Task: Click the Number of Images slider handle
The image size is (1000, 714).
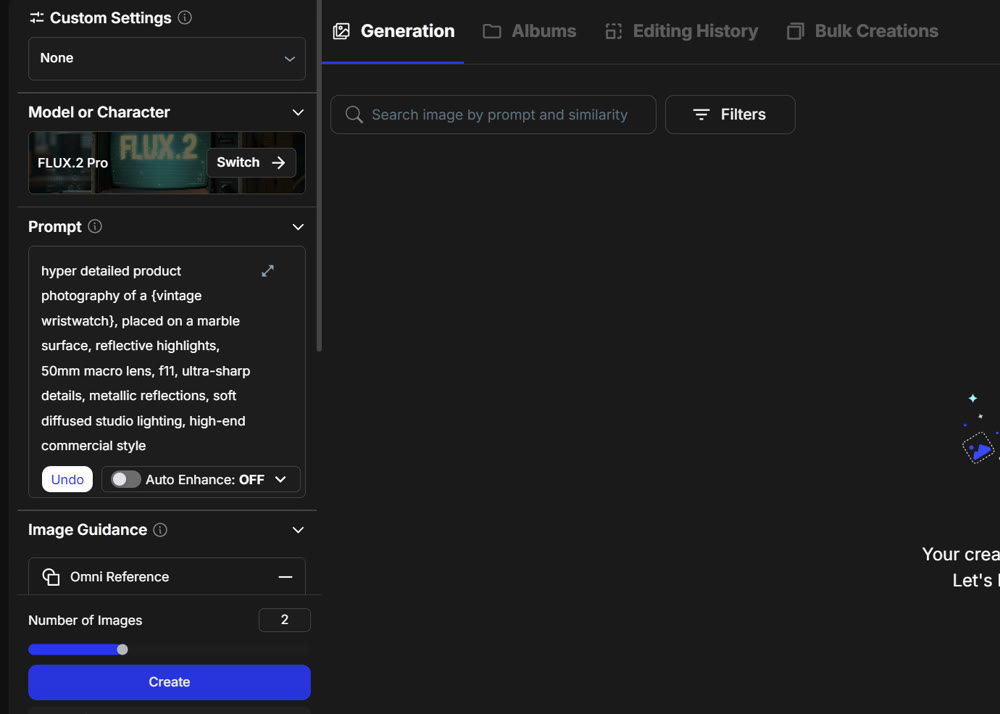Action: (x=122, y=650)
